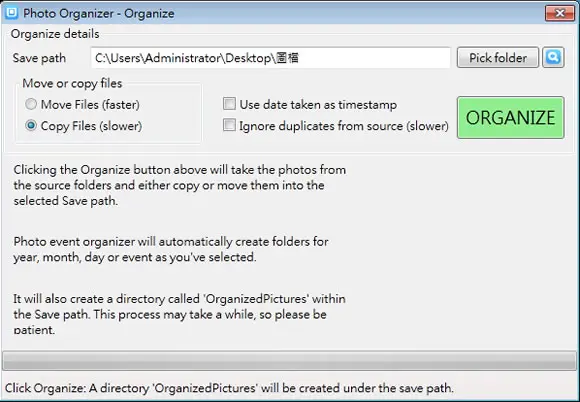
Task: Tick Ignore duplicates from source checkbox
Action: [229, 125]
